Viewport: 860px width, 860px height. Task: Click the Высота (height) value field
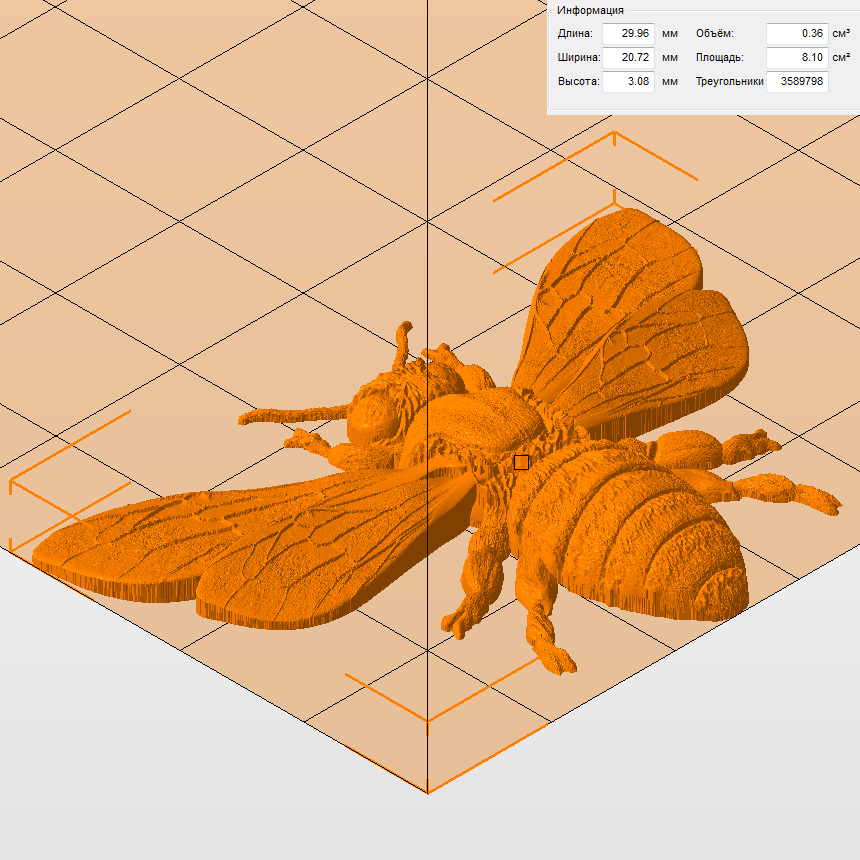point(628,82)
